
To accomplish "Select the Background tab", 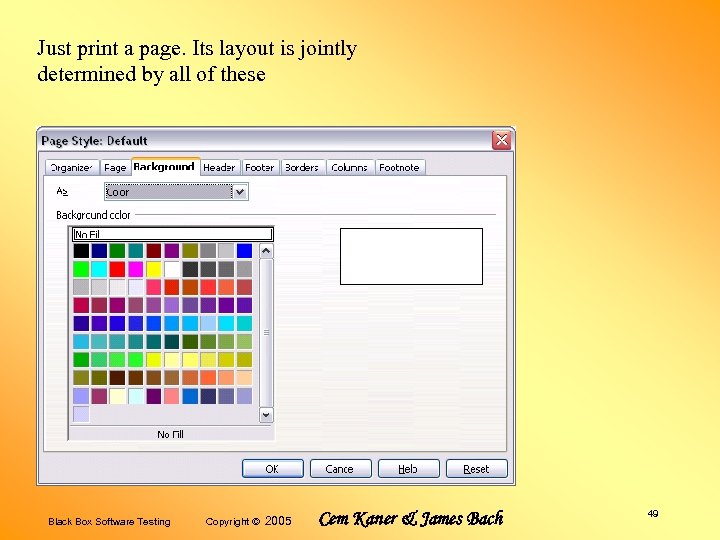I will (165, 166).
